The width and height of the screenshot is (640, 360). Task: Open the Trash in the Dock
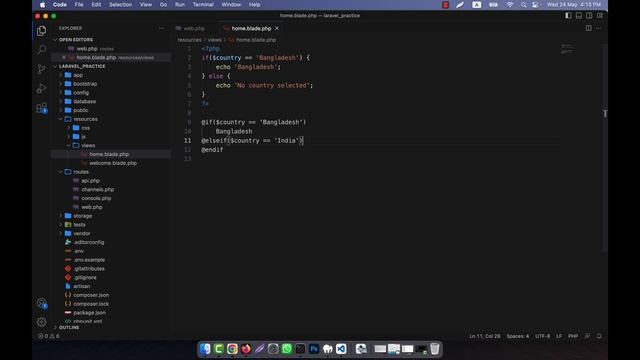click(x=435, y=349)
